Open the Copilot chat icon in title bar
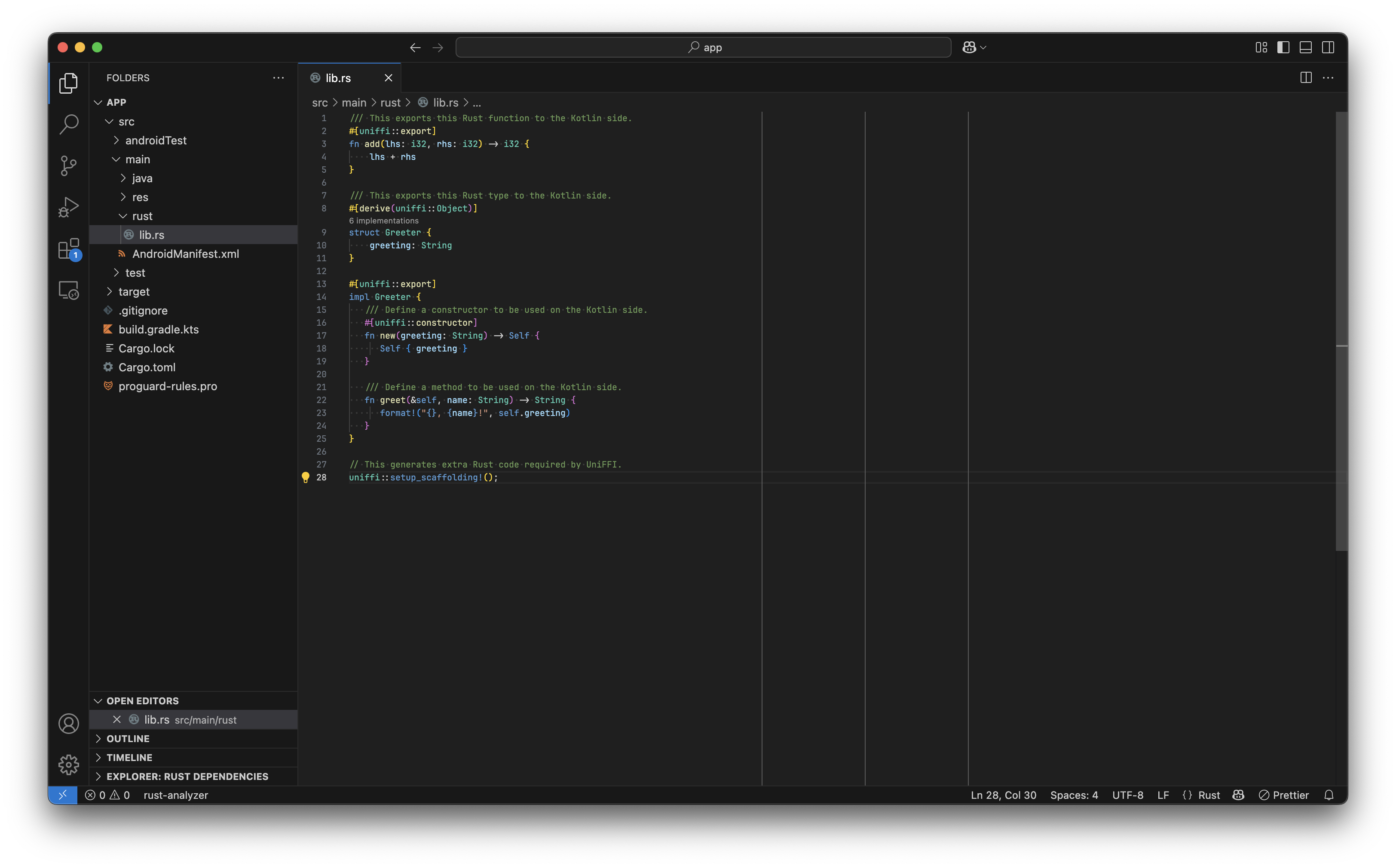This screenshot has height=868, width=1396. 969,47
